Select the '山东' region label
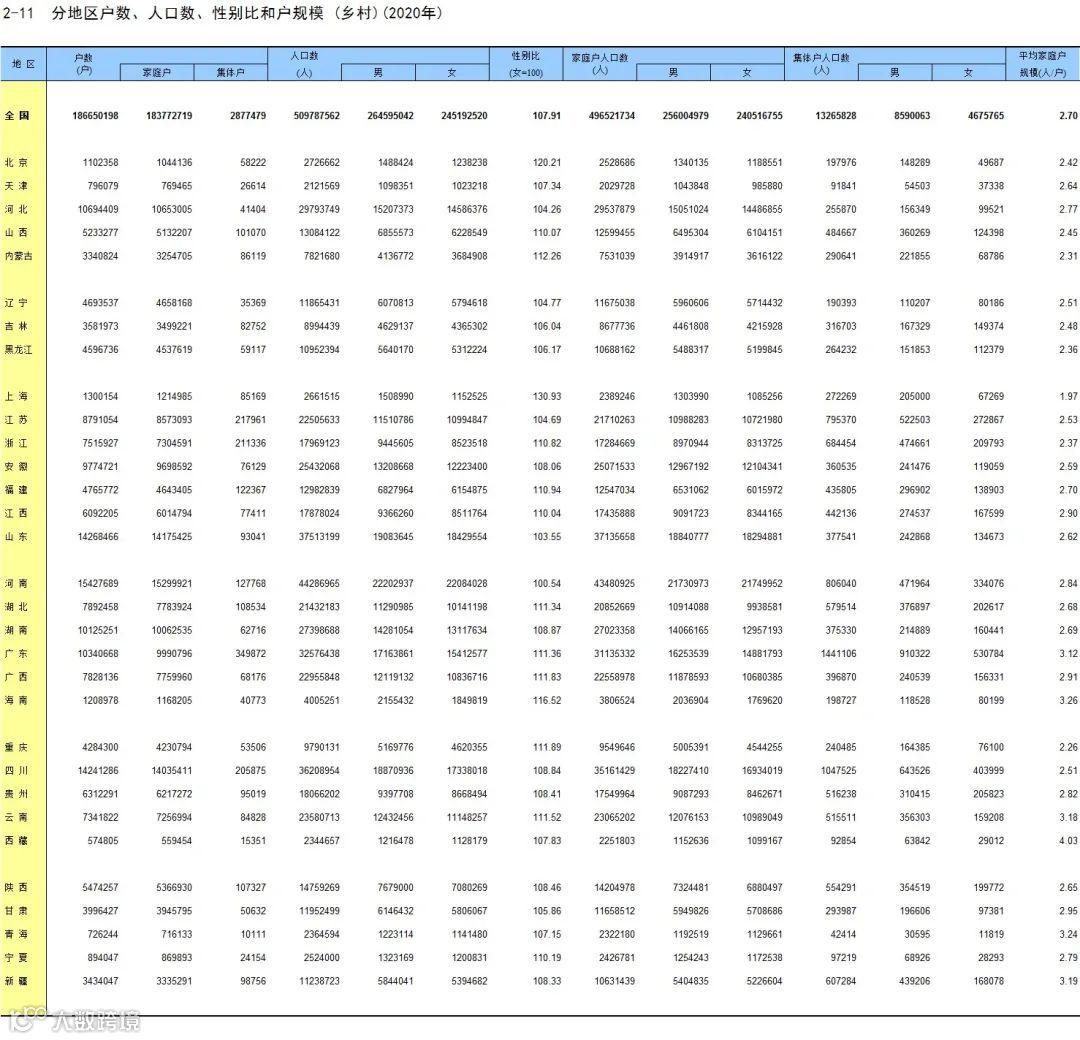1080x1040 pixels. tap(17, 537)
